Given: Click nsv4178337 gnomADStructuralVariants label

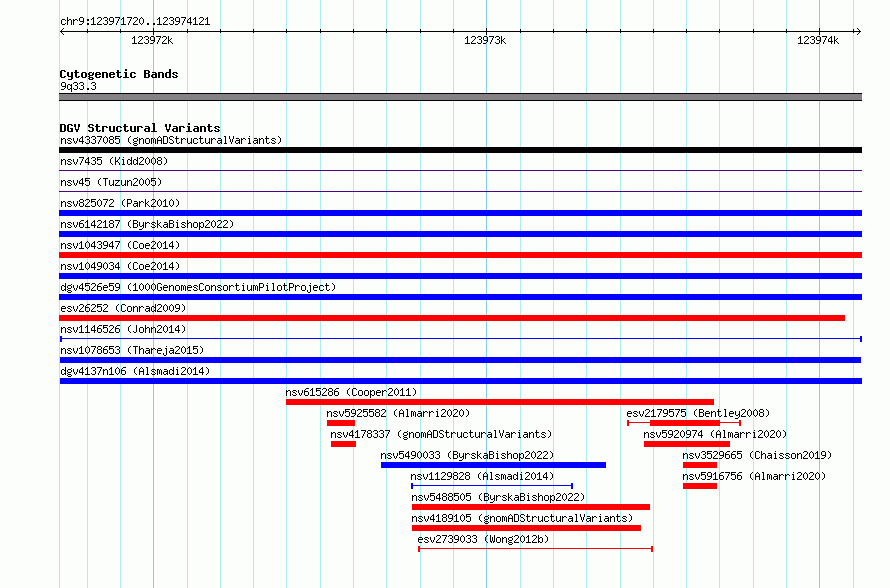Looking at the screenshot, I should pos(441,434).
